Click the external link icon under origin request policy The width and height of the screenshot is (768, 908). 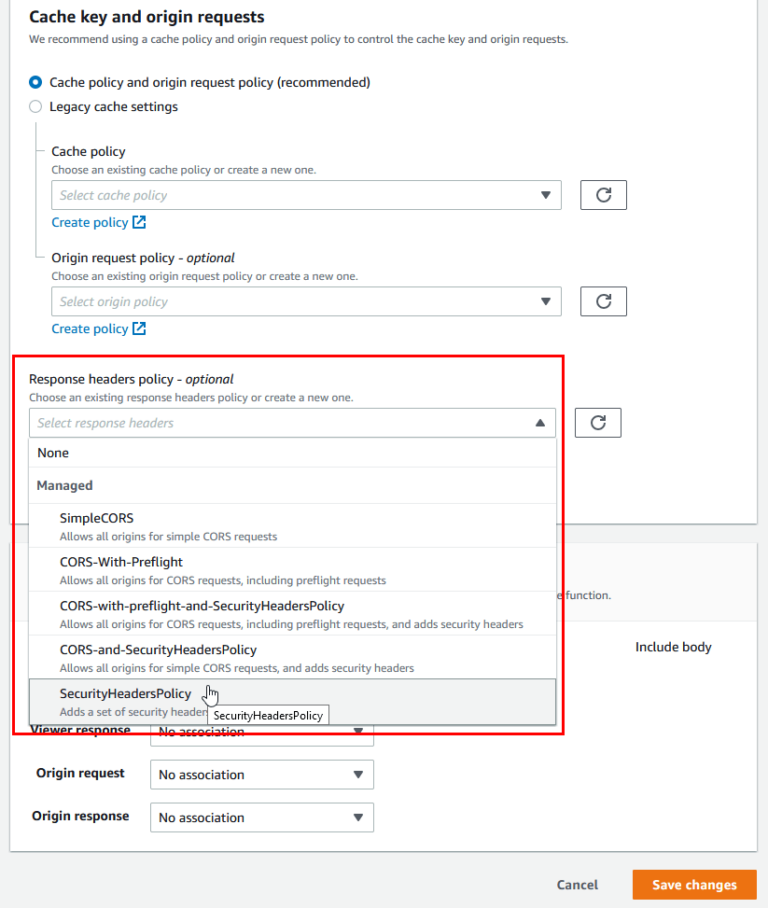[140, 328]
